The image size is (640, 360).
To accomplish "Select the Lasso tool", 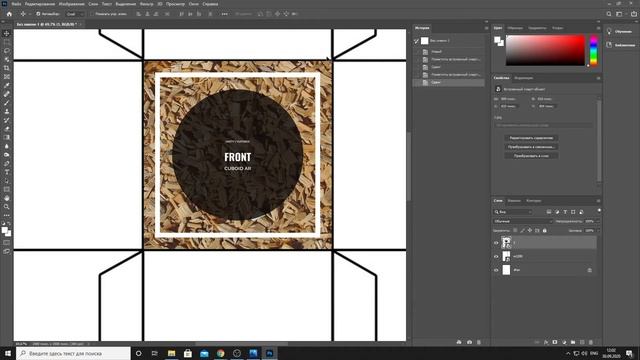I will pyautogui.click(x=7, y=51).
